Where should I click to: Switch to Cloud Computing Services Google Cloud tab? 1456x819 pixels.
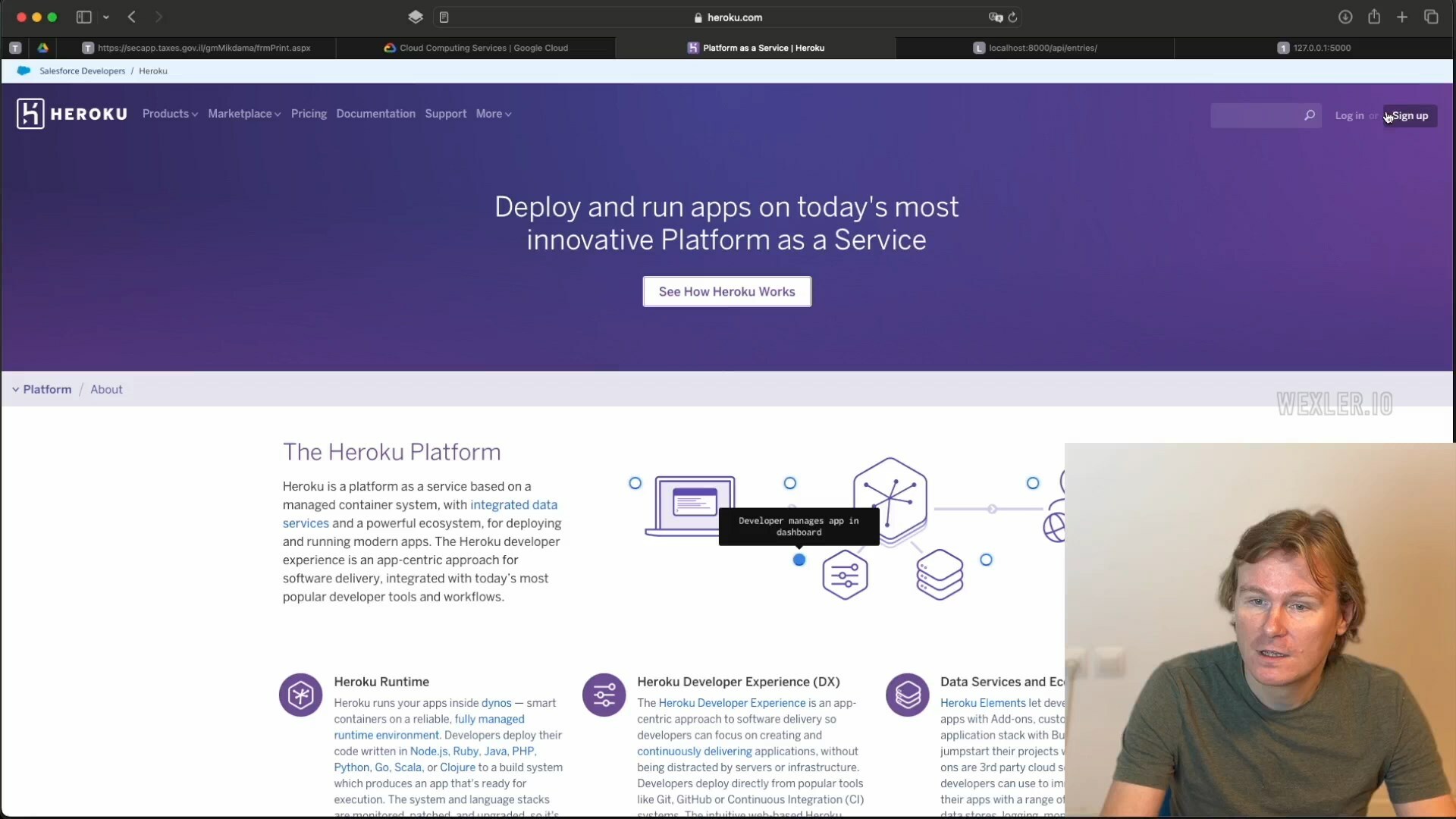pyautogui.click(x=475, y=48)
